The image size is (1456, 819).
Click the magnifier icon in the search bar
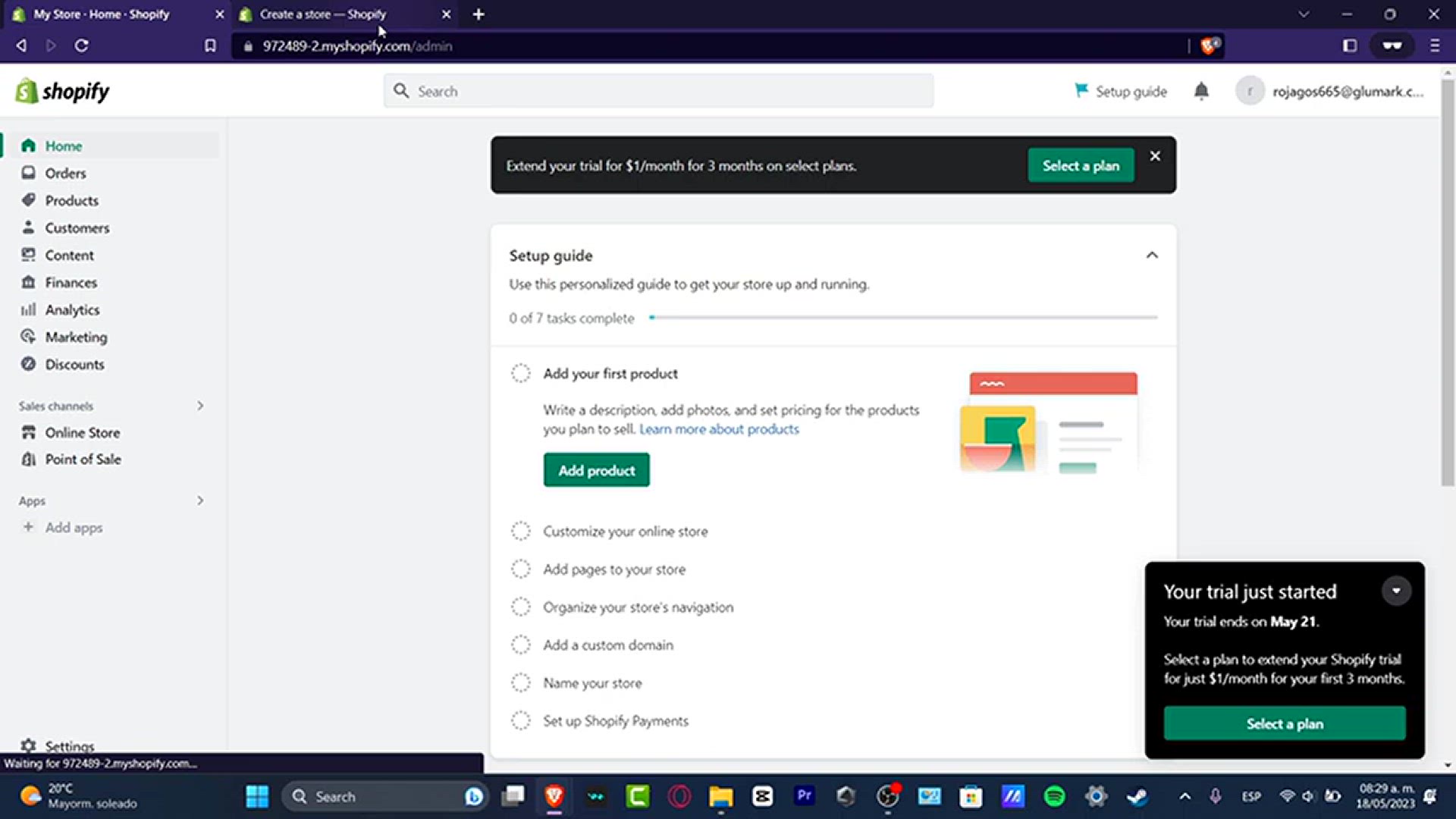401,91
